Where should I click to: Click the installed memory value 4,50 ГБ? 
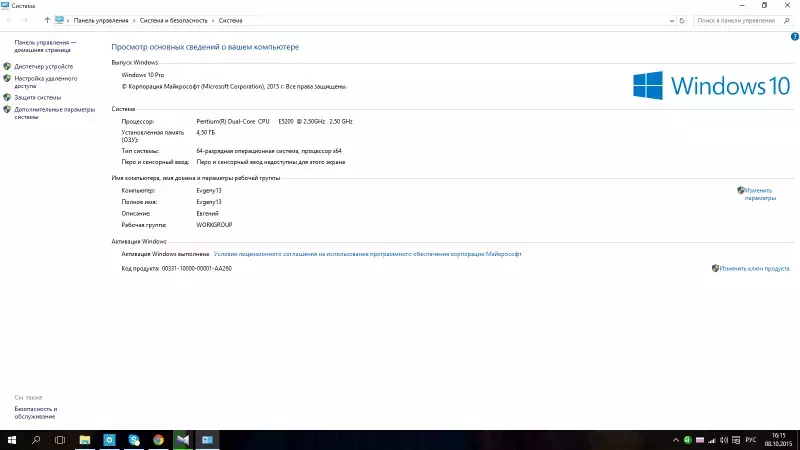point(206,132)
